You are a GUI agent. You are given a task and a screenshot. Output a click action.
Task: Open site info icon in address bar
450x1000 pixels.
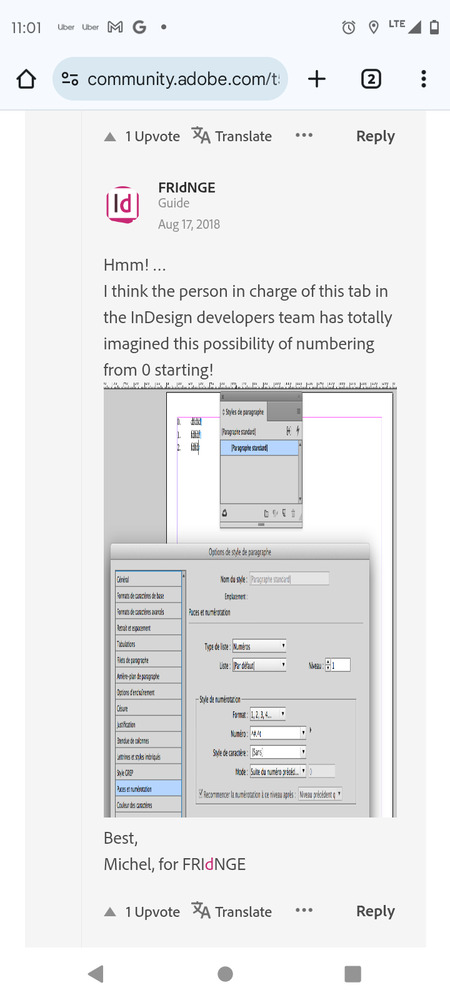pyautogui.click(x=70, y=79)
